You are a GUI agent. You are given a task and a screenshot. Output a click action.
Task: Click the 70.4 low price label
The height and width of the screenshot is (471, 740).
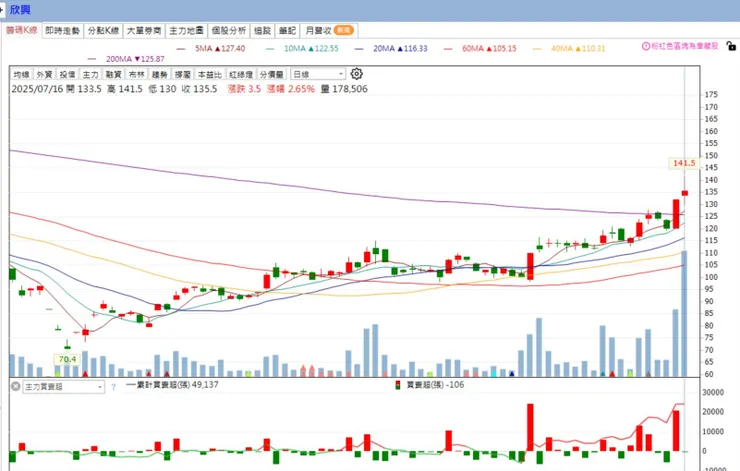(x=67, y=360)
